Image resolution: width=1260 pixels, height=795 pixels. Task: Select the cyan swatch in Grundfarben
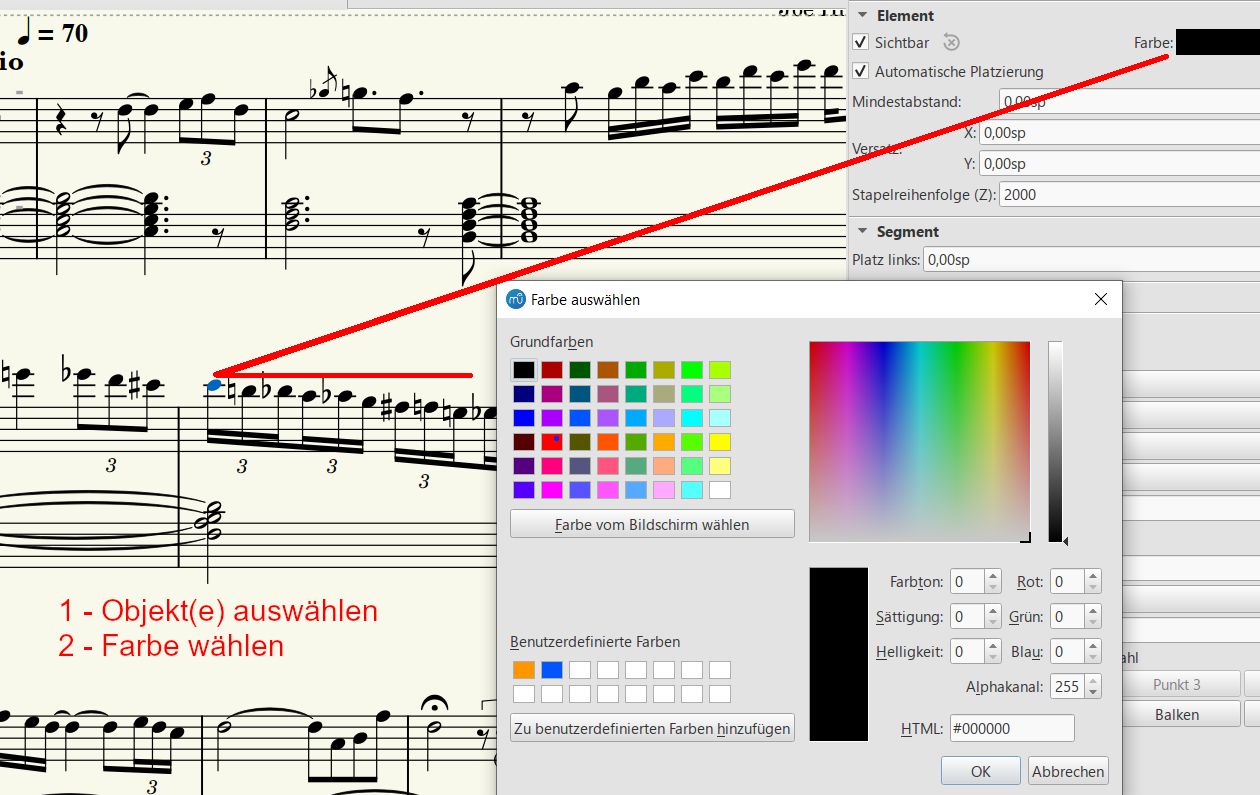692,418
